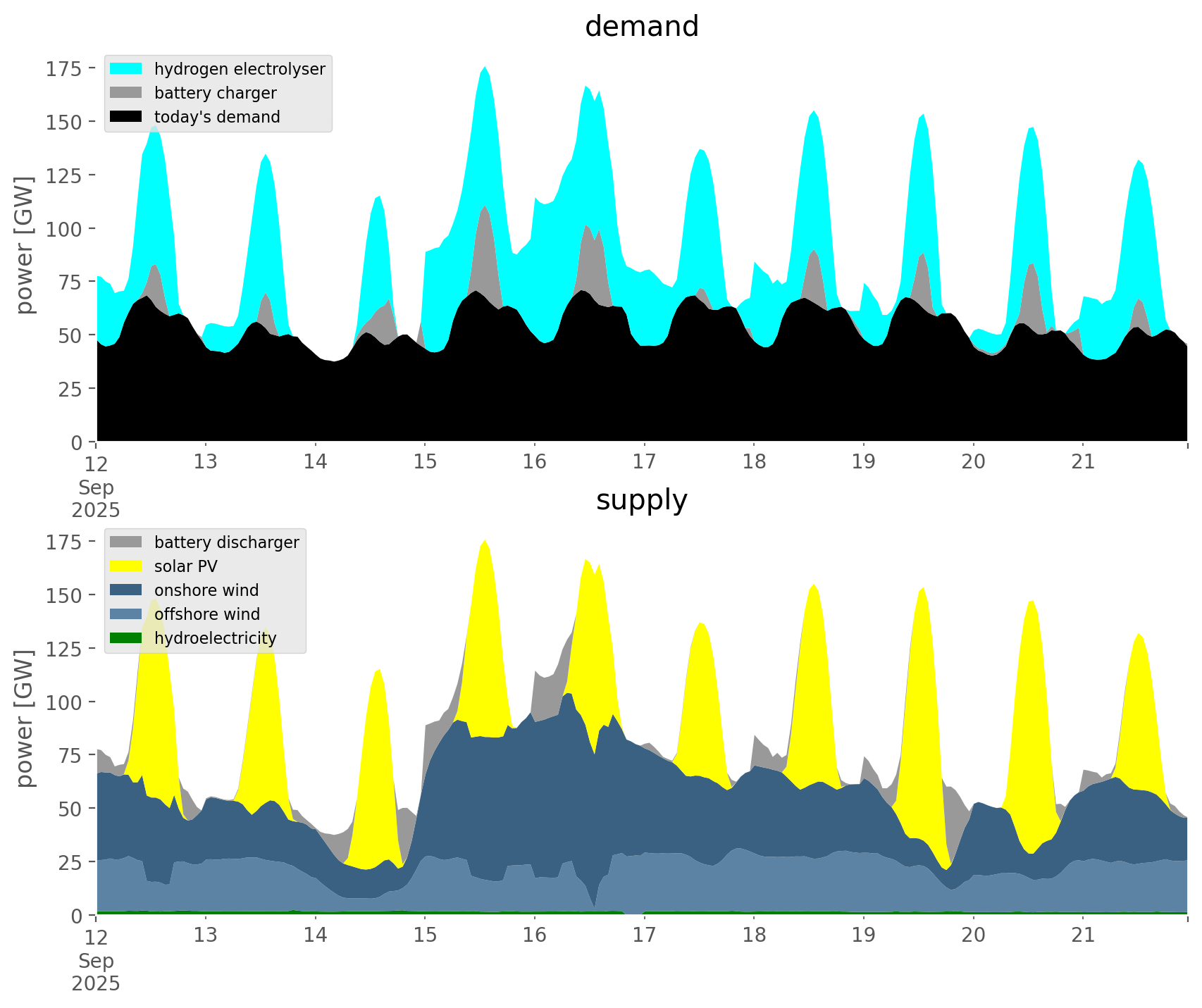Select the 'hydroelectricity' legend label

tap(215, 638)
